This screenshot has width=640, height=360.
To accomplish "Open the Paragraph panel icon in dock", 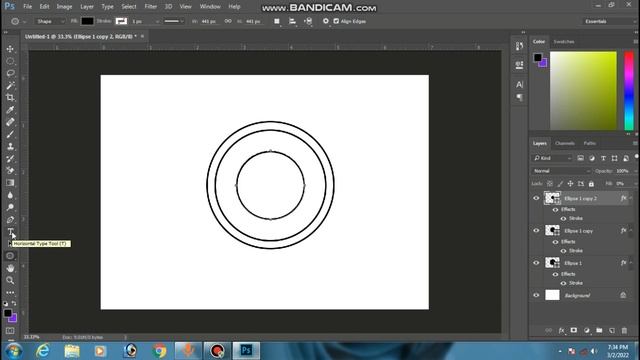I will pyautogui.click(x=519, y=98).
